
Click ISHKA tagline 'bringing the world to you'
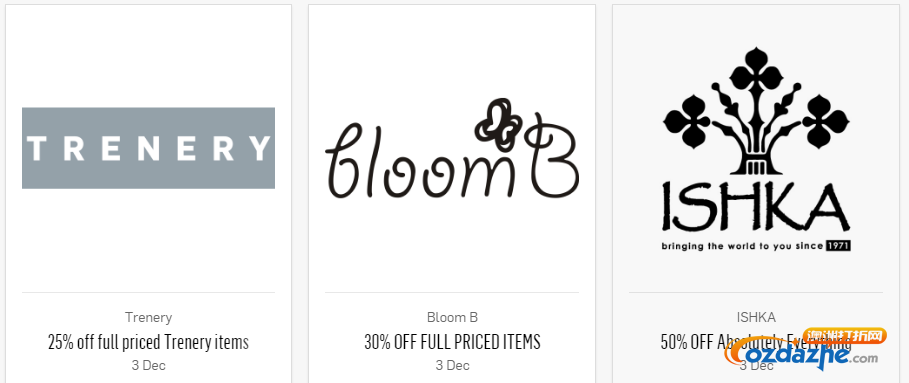point(729,246)
